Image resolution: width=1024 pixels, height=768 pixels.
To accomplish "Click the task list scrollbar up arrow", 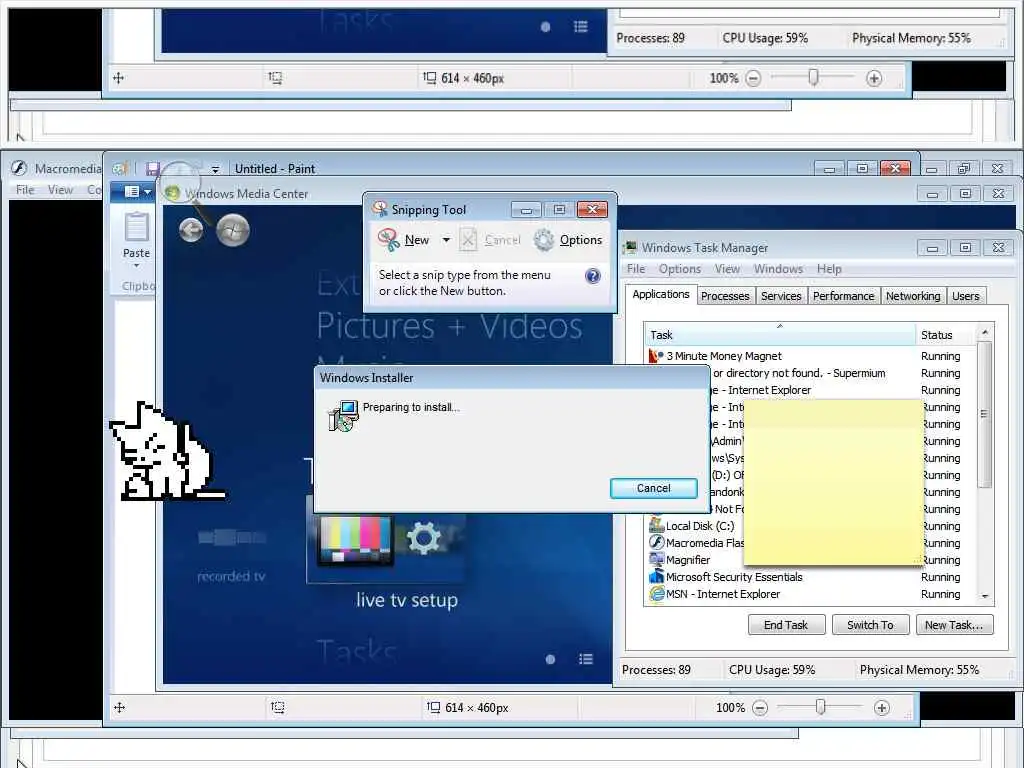I will [x=985, y=332].
